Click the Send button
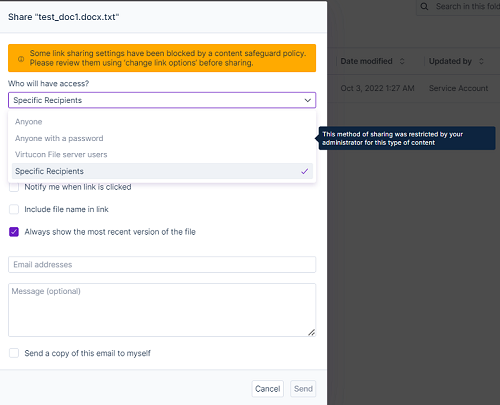This screenshot has height=405, width=500. [303, 389]
